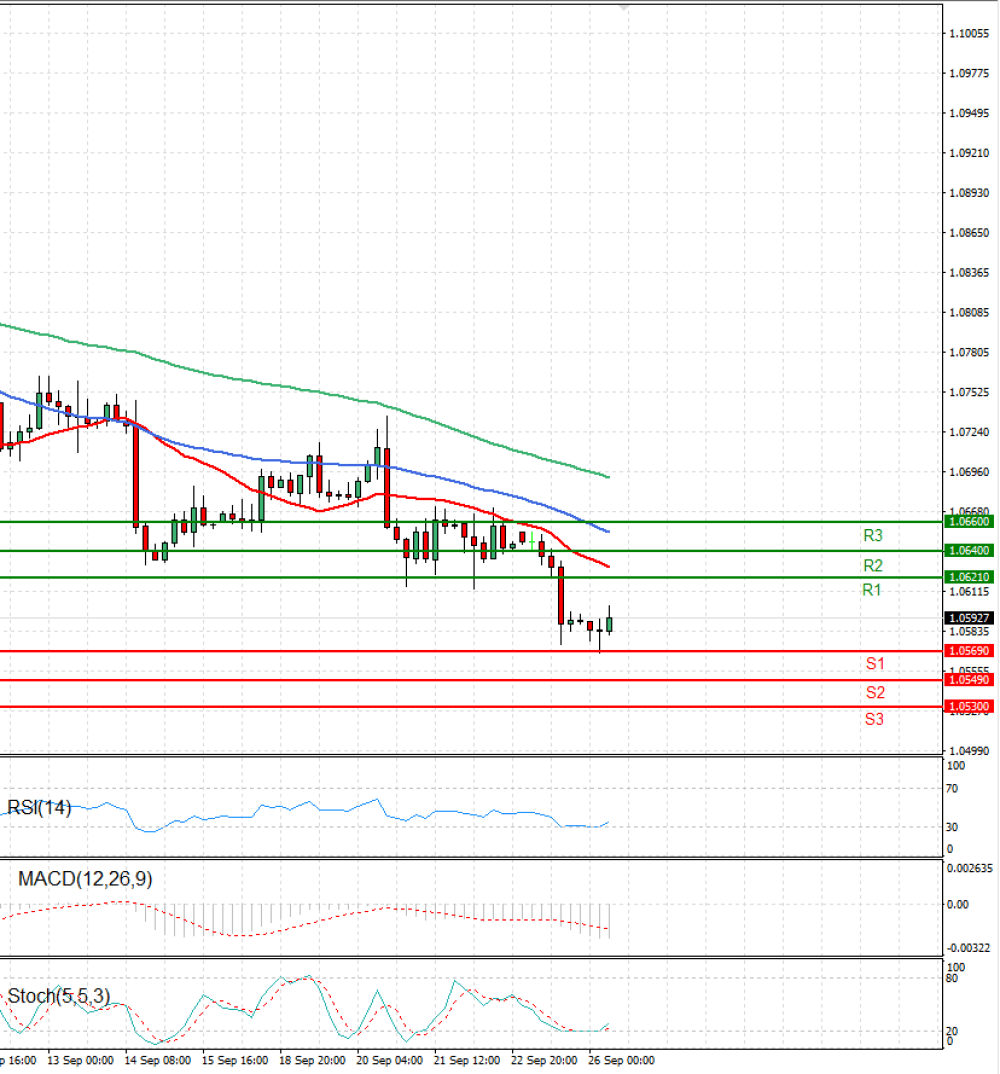Click the MACD(12,26,9) indicator label
The width and height of the screenshot is (1000, 1074).
(x=85, y=879)
